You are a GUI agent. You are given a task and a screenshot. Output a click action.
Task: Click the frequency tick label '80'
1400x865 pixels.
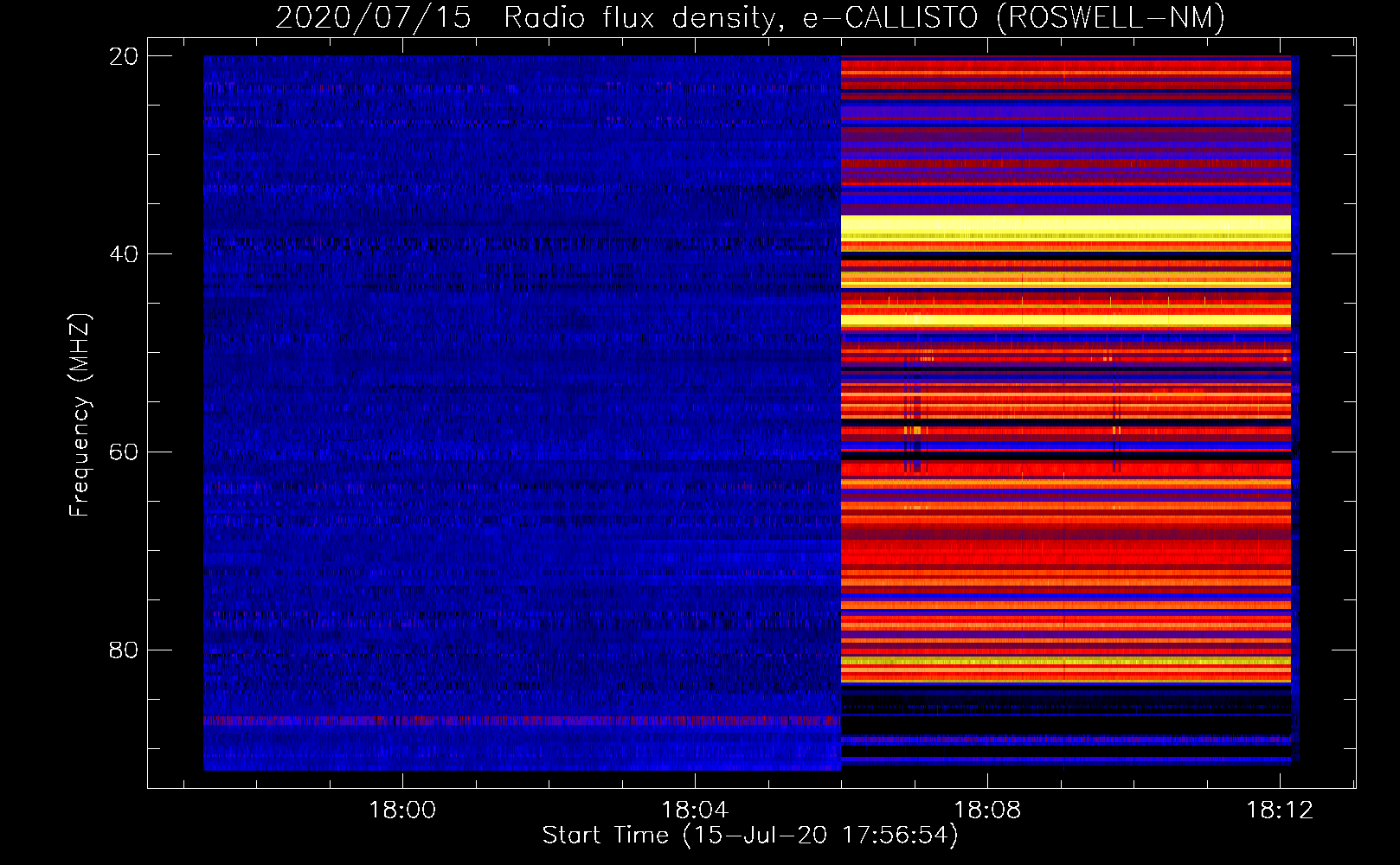pos(124,650)
